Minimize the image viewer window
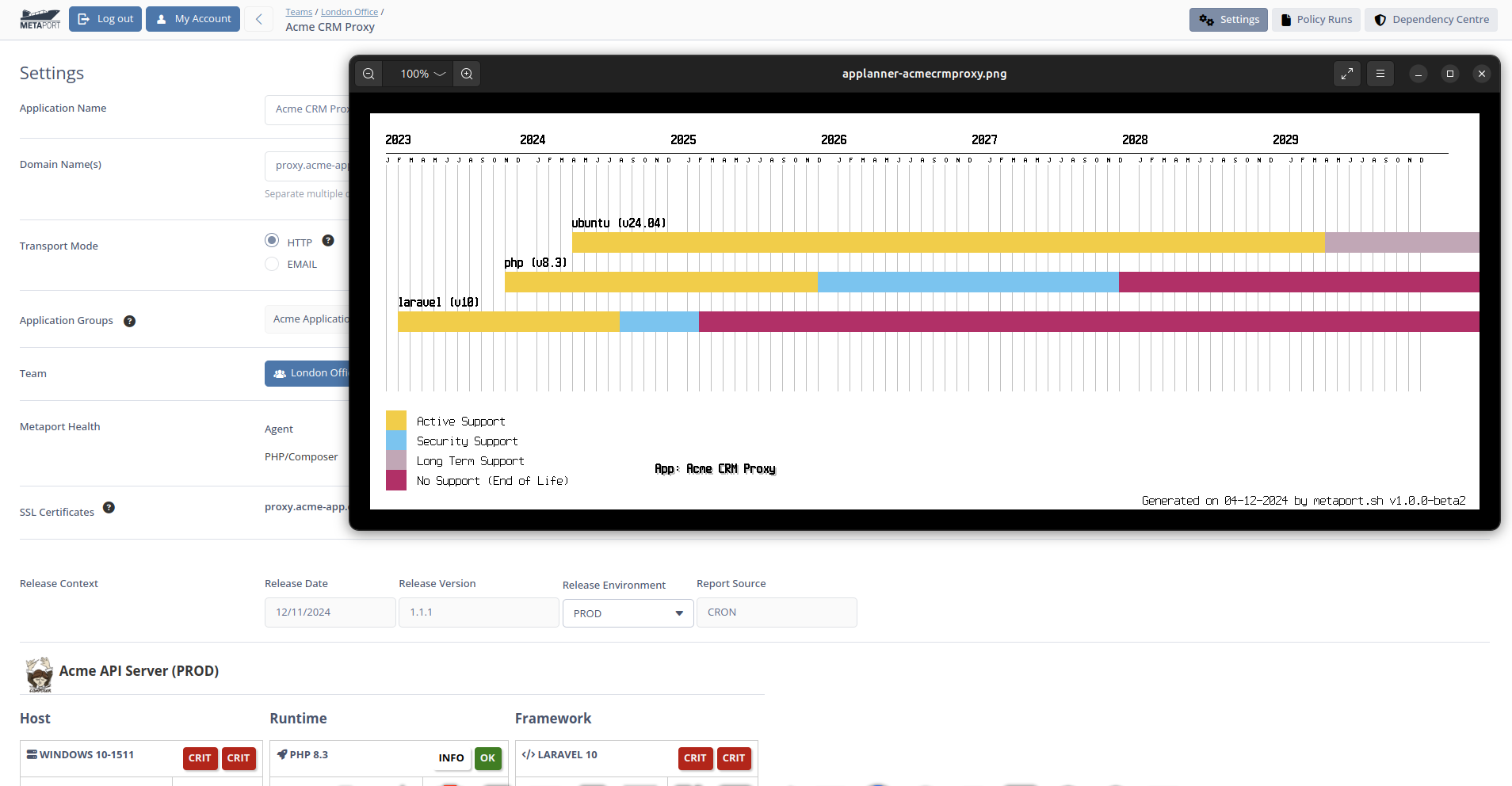Screen dimensions: 1512x786 pyautogui.click(x=1418, y=74)
